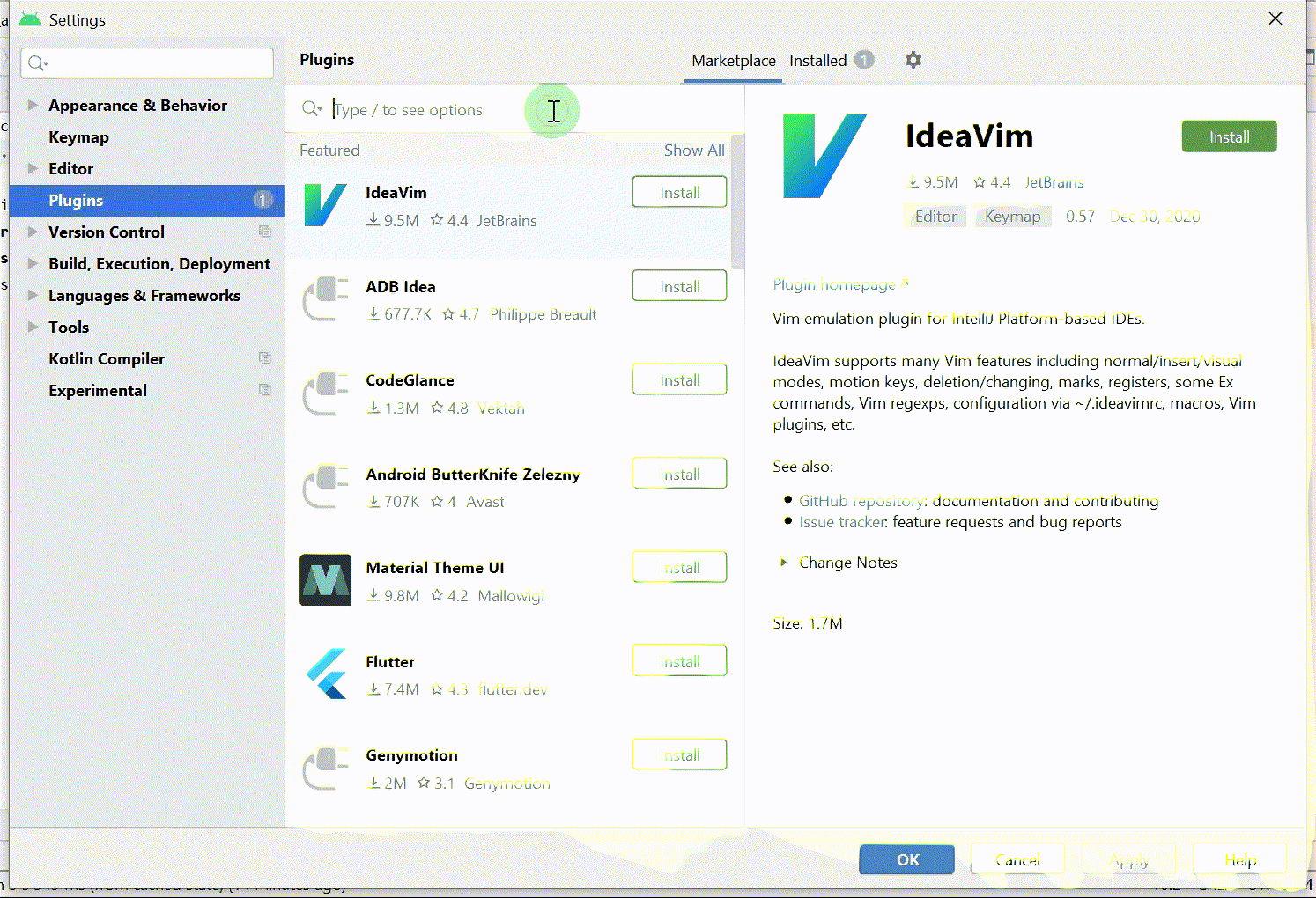This screenshot has height=898, width=1316.
Task: Expand the Version Control section
Action: click(x=33, y=232)
